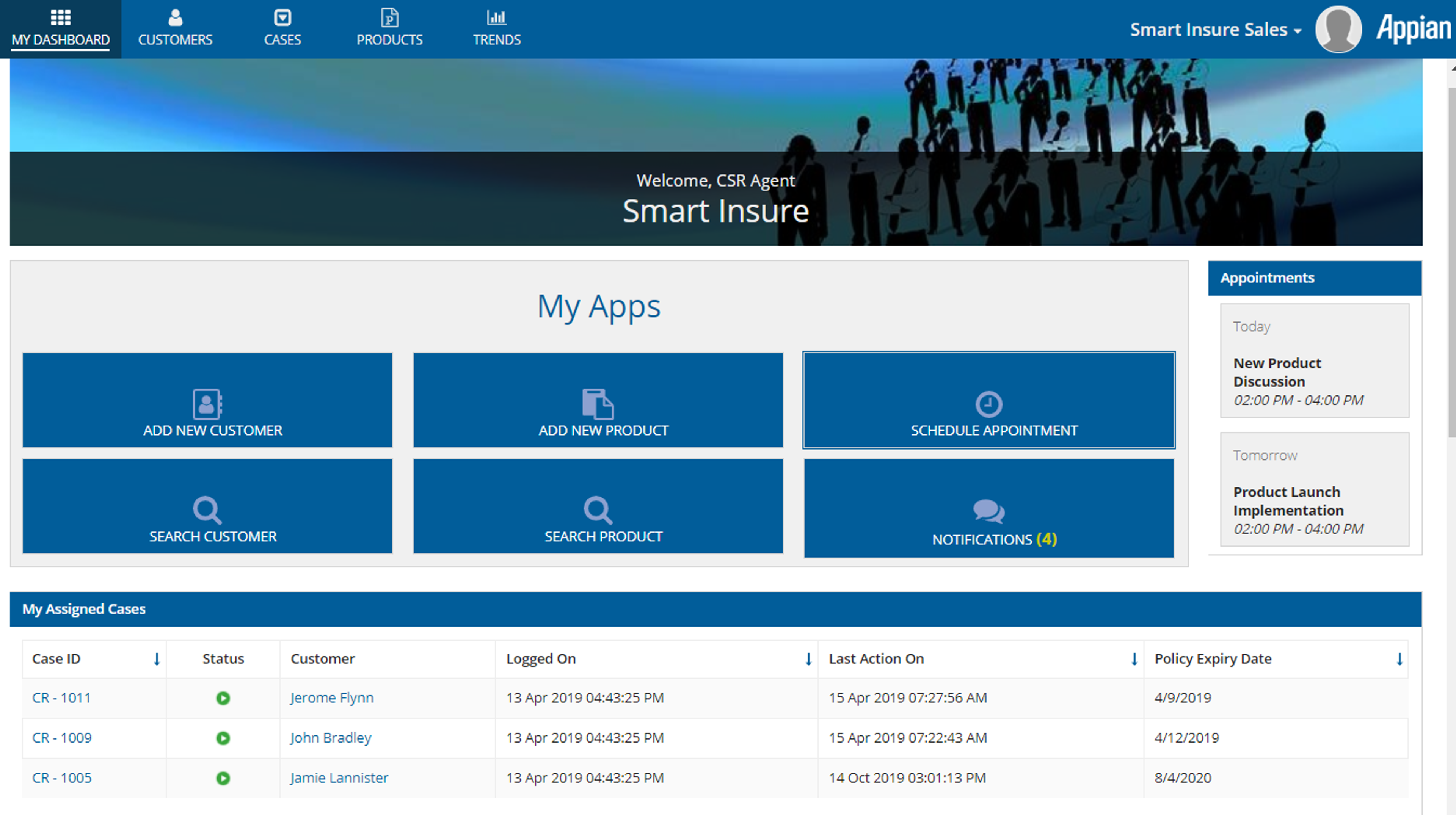Sort by Logged On using its arrow

[x=808, y=659]
